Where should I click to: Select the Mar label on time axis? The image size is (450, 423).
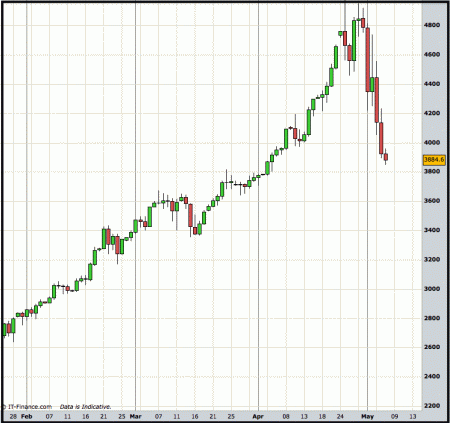point(135,416)
